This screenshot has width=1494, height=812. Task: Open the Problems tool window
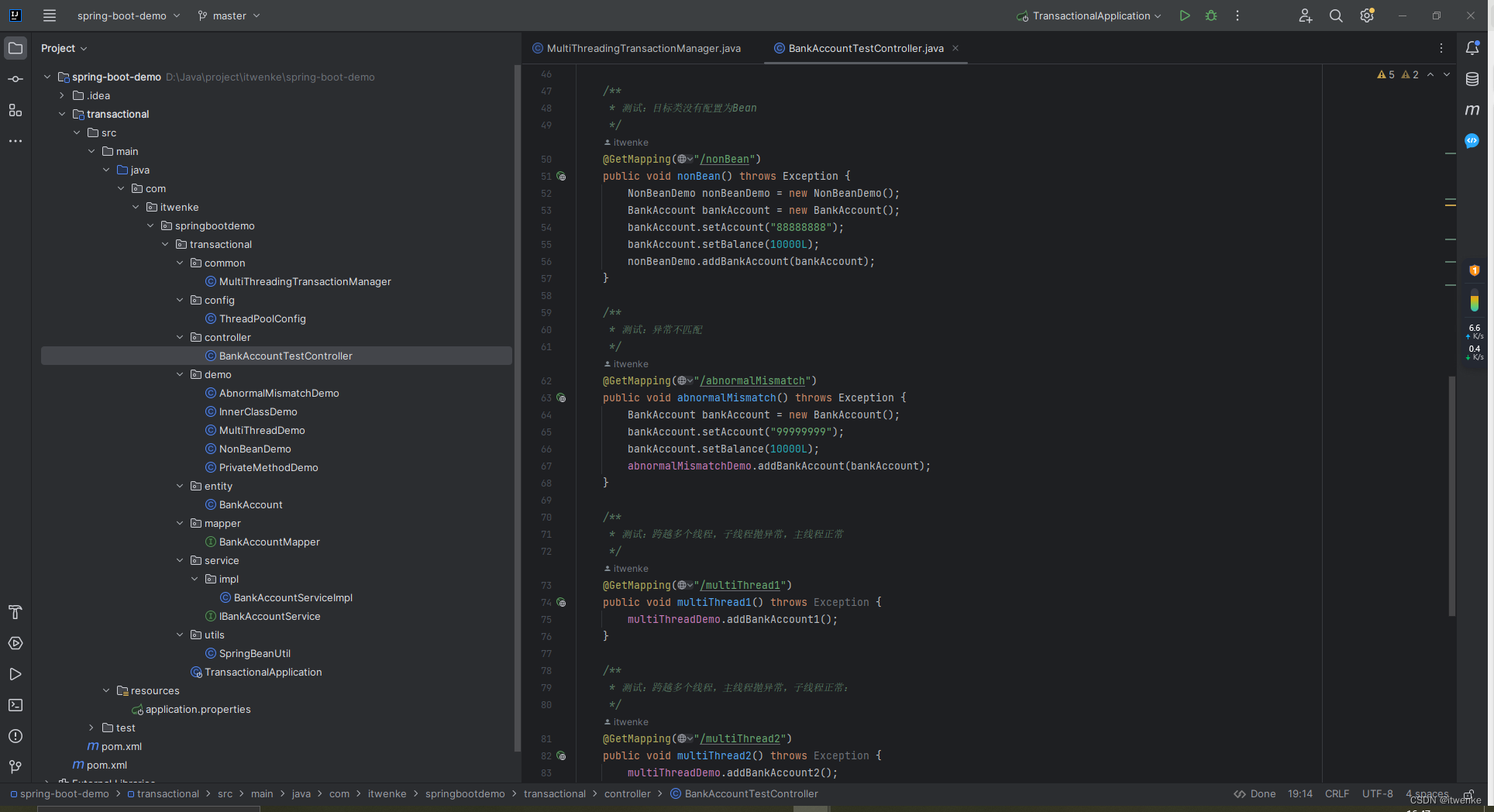pyautogui.click(x=15, y=736)
